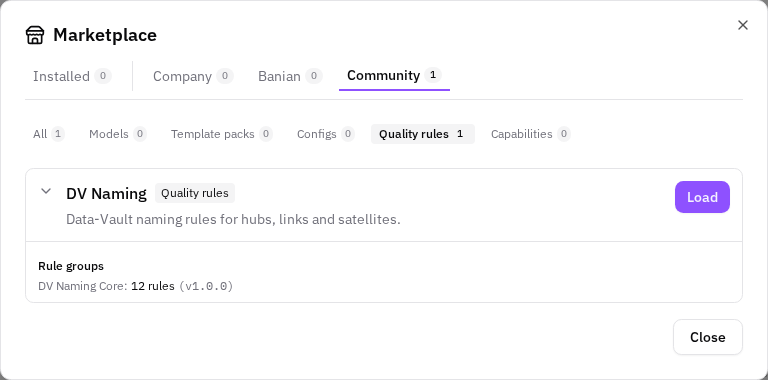The image size is (768, 380).
Task: Click the Quality rules tag badge
Action: (195, 193)
